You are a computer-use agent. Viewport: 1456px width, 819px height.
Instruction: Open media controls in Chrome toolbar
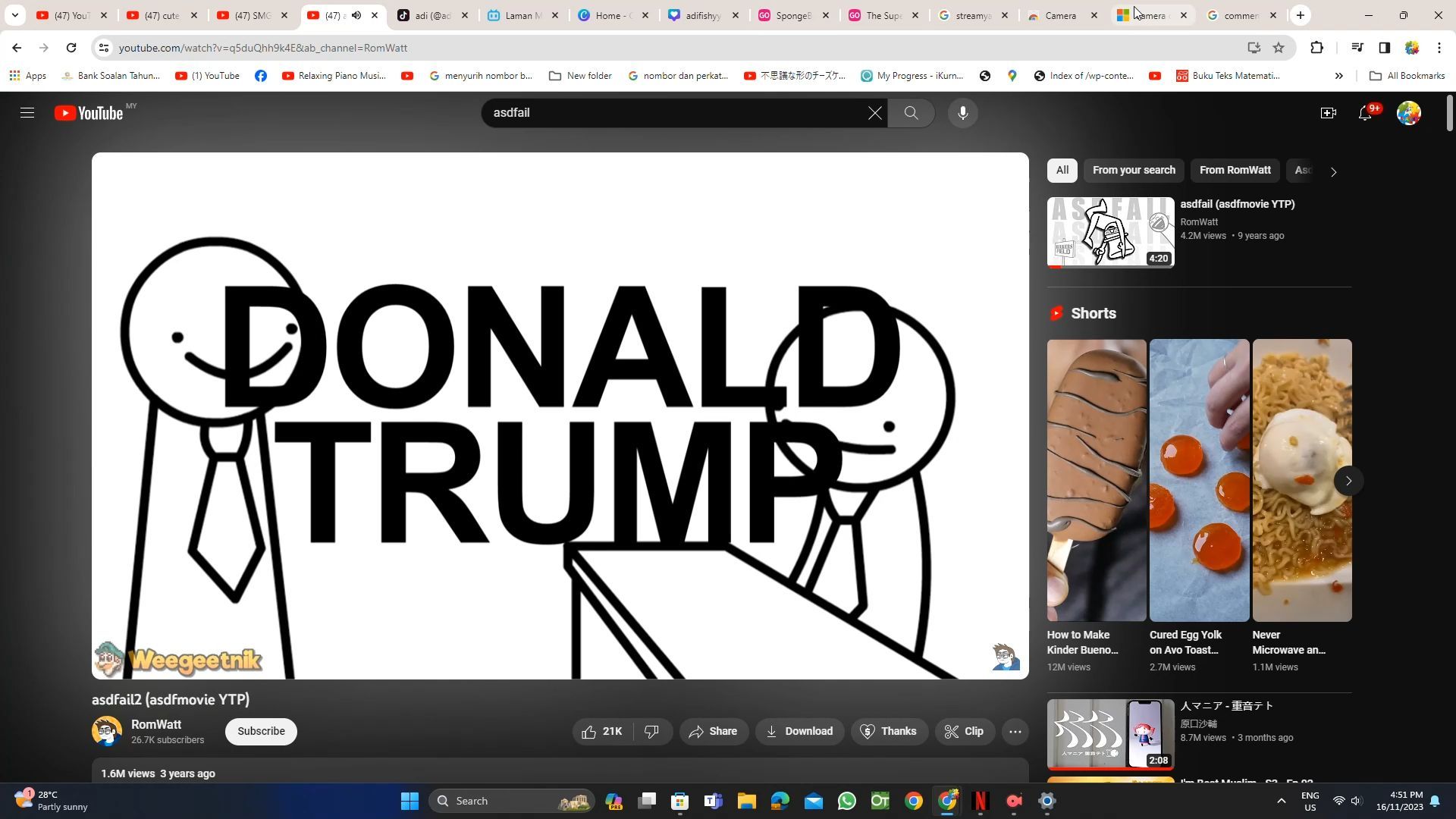tap(1357, 48)
